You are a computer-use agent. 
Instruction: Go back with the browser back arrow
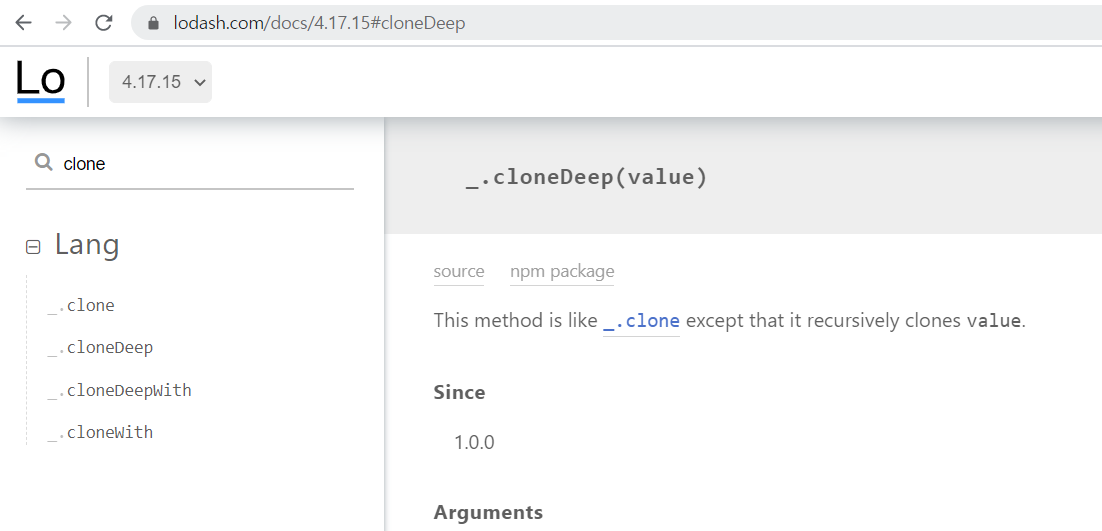tap(23, 23)
